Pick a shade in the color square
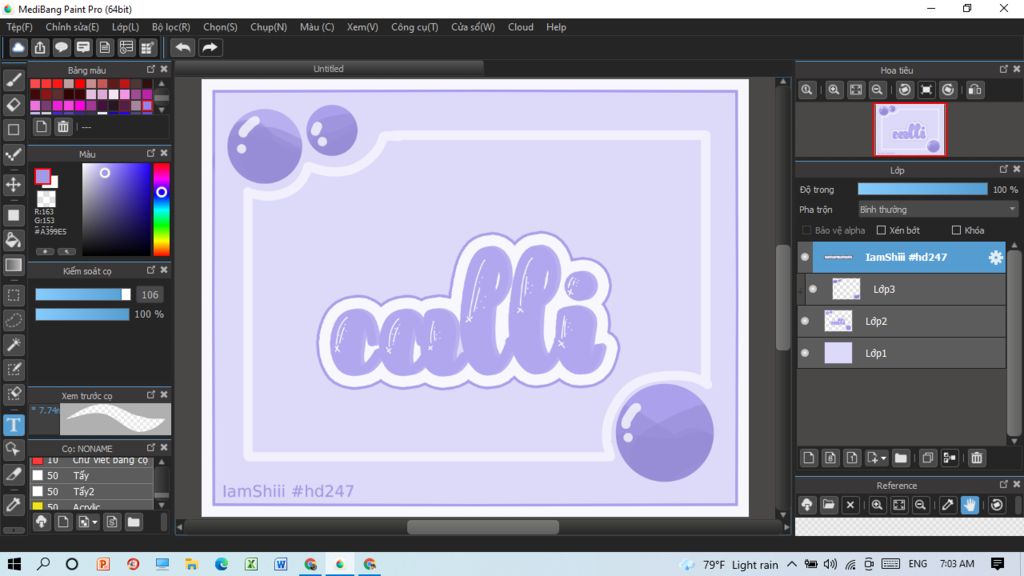This screenshot has width=1024, height=576. coord(116,209)
